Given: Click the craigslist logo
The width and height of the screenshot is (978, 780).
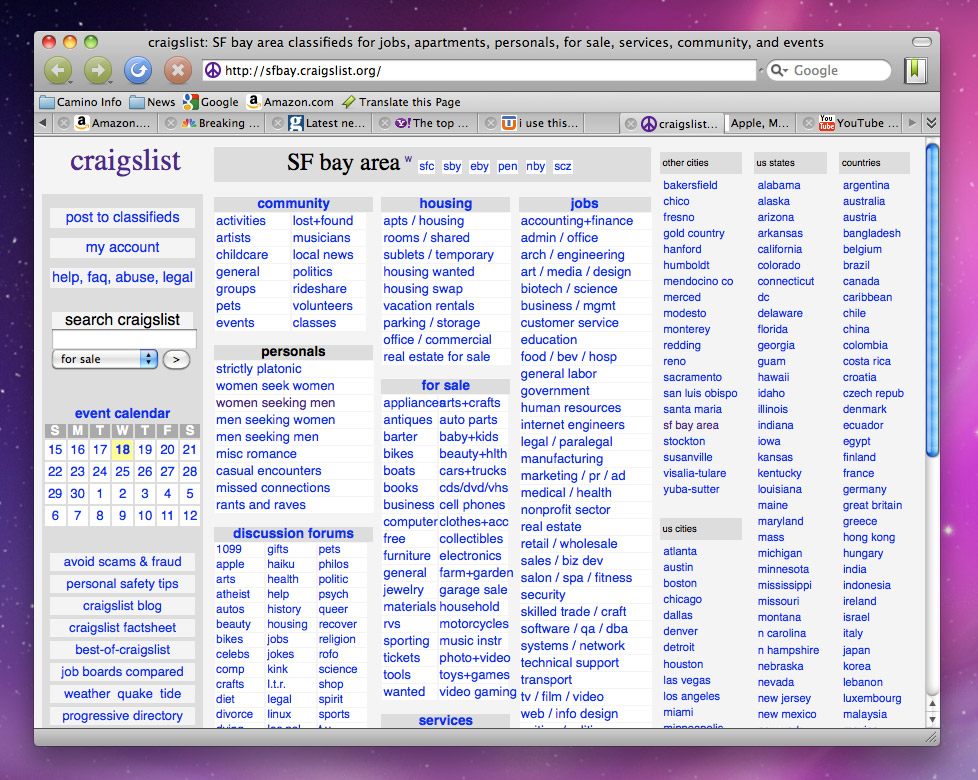Looking at the screenshot, I should [x=125, y=161].
